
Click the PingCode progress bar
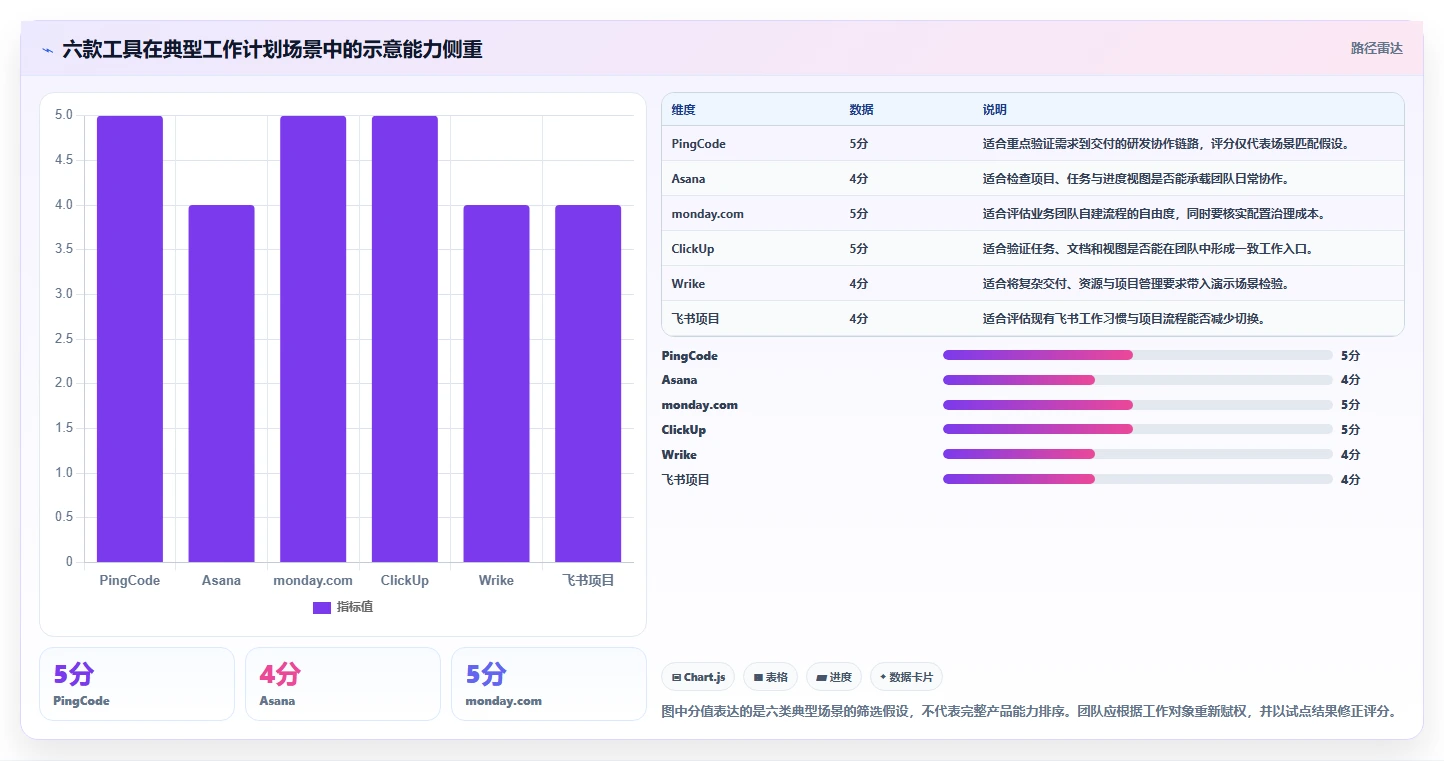(1138, 355)
